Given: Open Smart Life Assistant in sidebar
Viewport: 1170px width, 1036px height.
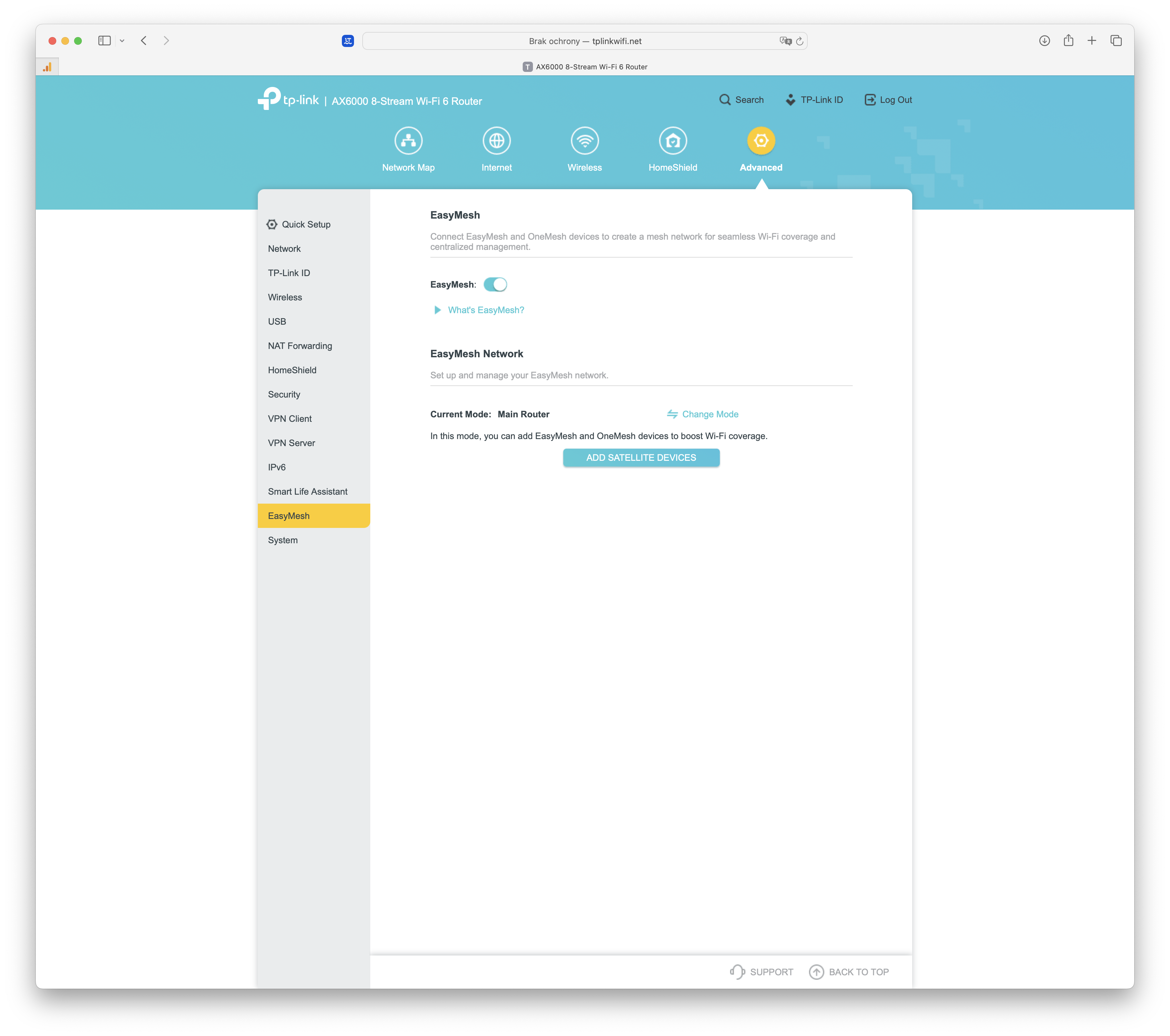Looking at the screenshot, I should click(314, 492).
